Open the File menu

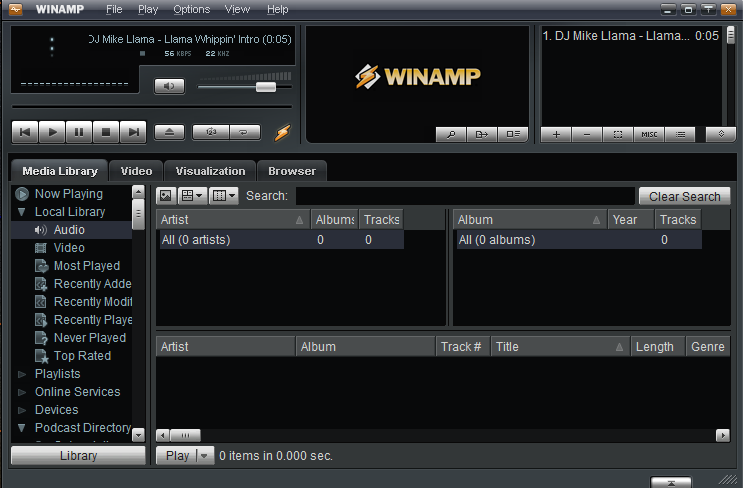[114, 9]
